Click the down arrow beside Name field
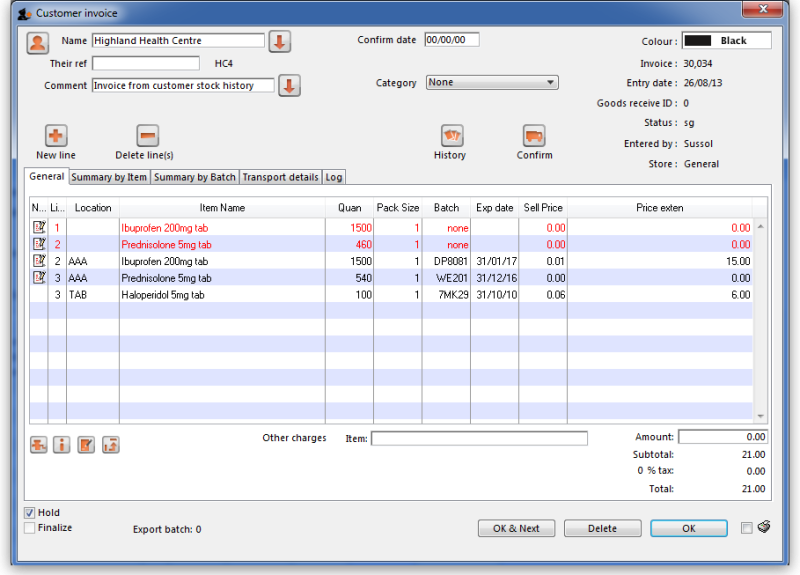This screenshot has height=575, width=800. click(279, 42)
